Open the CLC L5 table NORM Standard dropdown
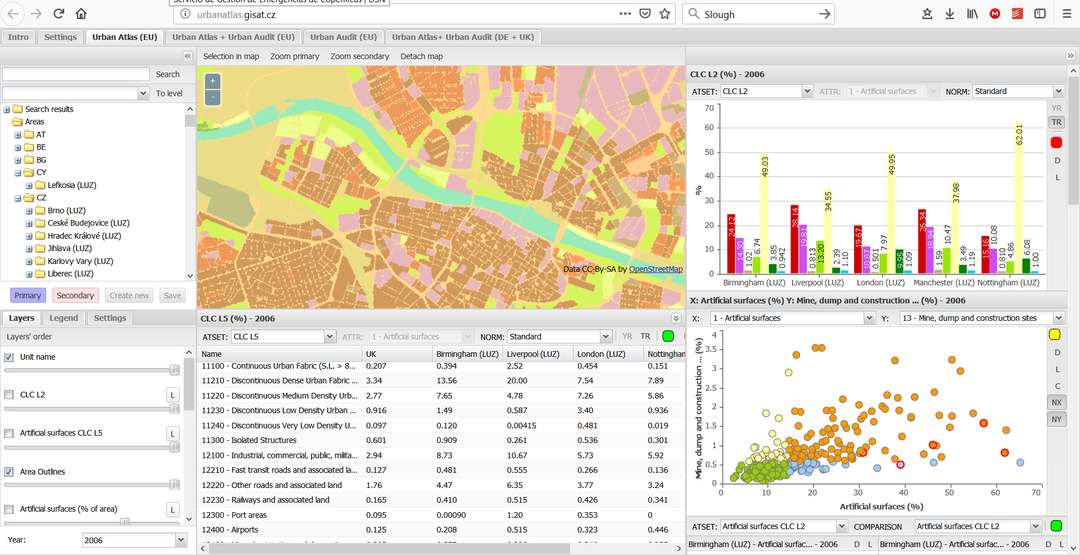The image size is (1080, 555). 605,337
